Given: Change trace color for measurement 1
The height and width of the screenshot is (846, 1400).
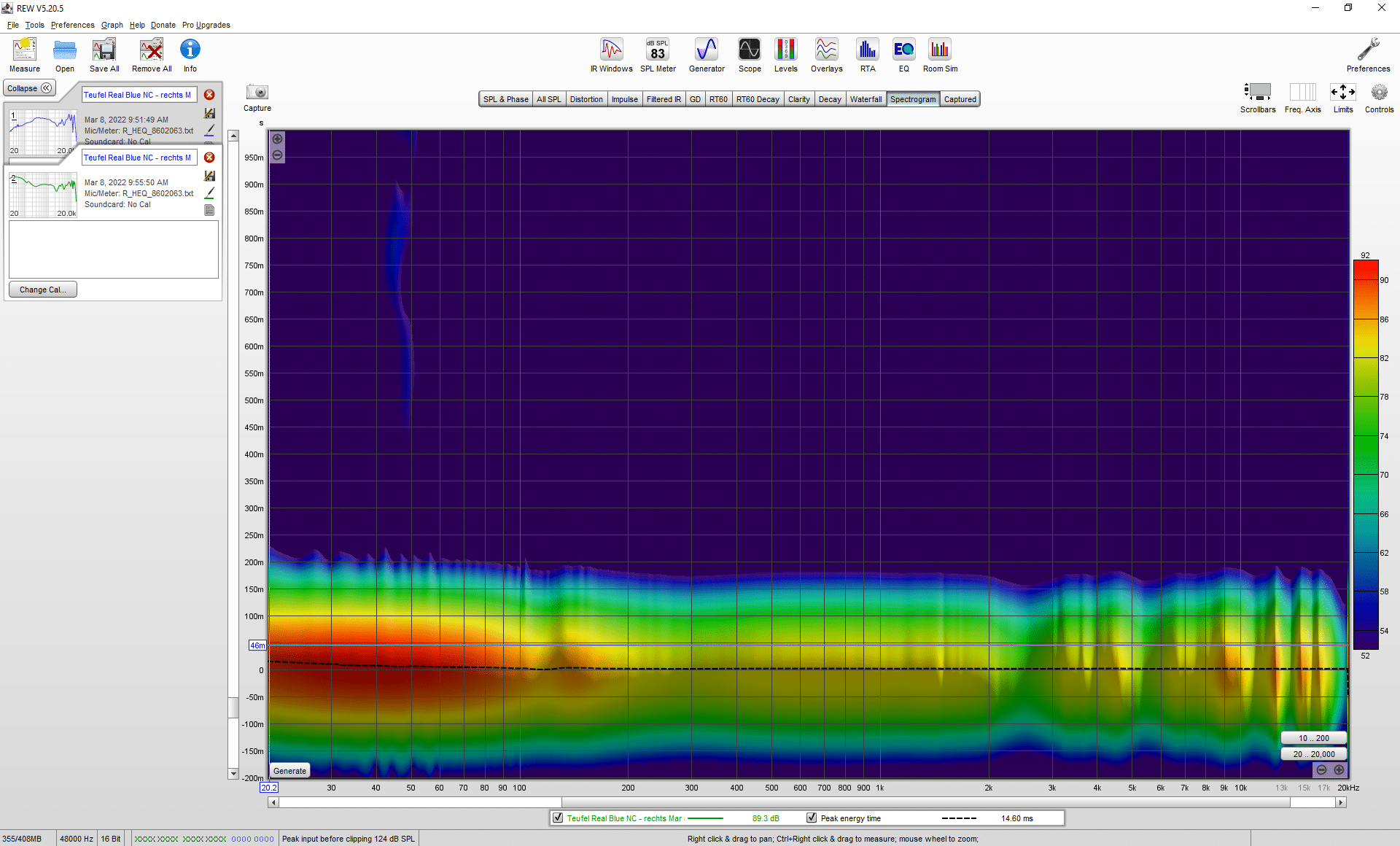Looking at the screenshot, I should [x=209, y=130].
